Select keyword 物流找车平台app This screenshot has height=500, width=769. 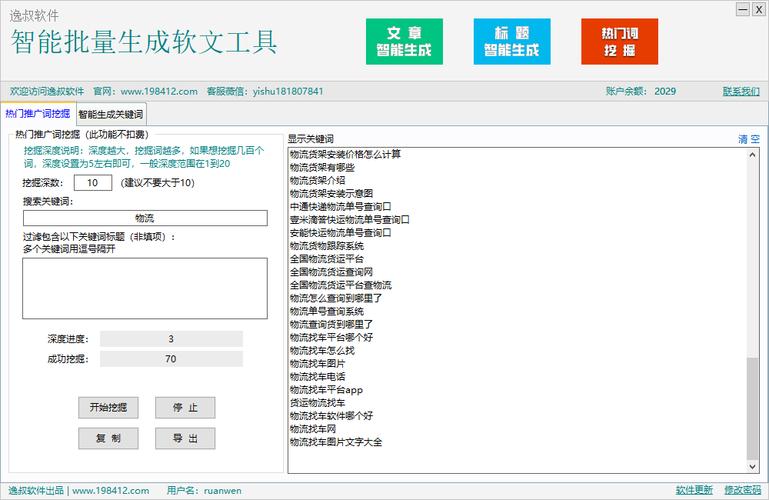pyautogui.click(x=326, y=390)
